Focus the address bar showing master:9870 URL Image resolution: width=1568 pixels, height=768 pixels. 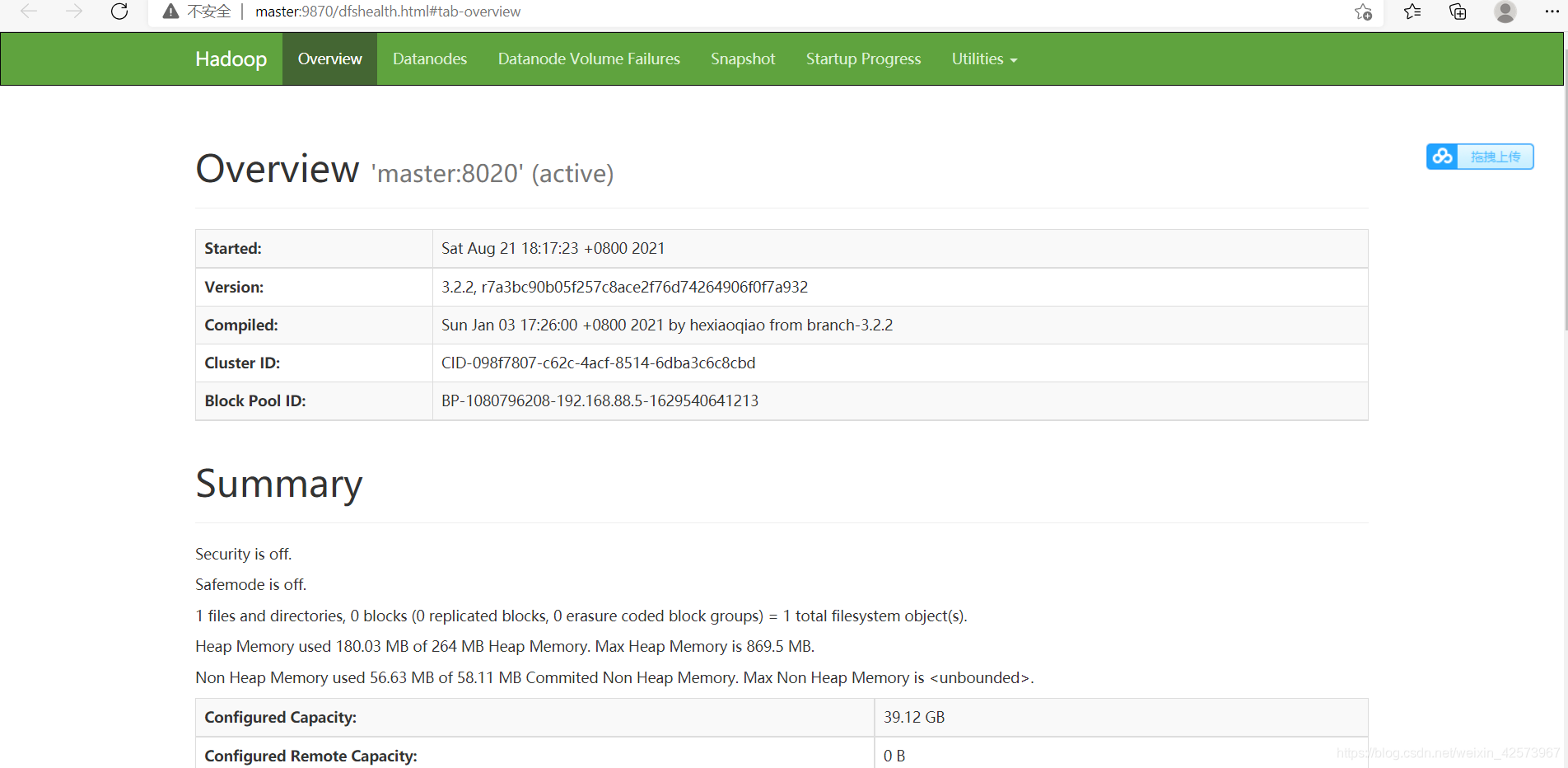[388, 12]
